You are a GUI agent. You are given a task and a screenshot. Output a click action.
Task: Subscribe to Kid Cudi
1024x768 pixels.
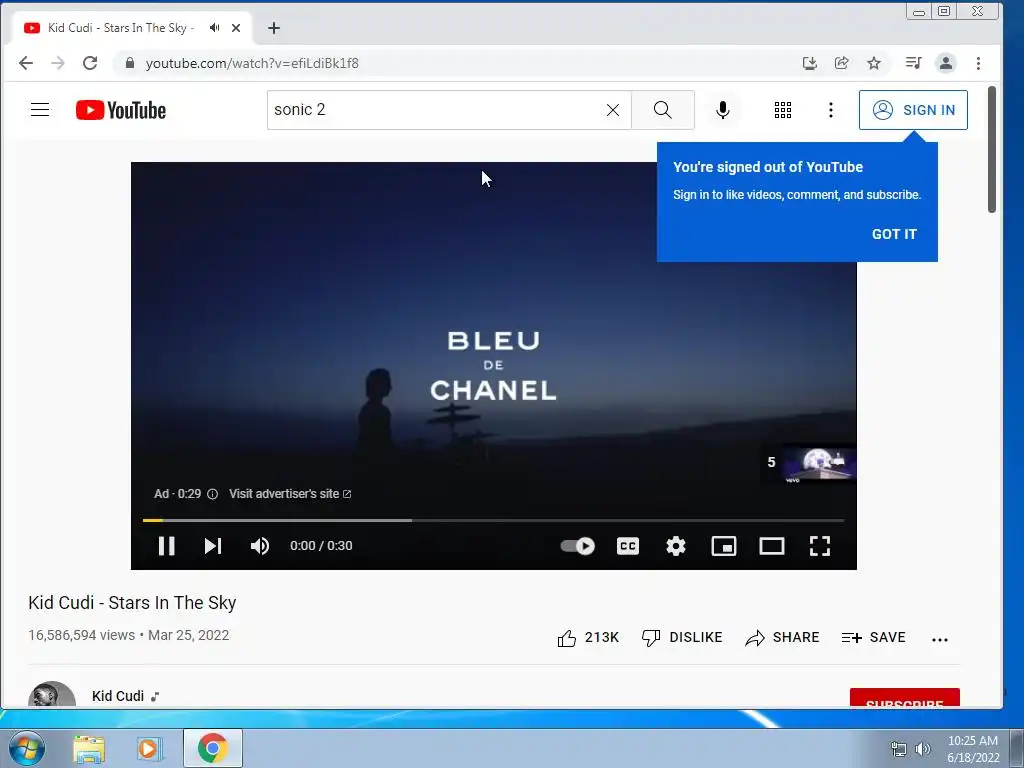[904, 697]
